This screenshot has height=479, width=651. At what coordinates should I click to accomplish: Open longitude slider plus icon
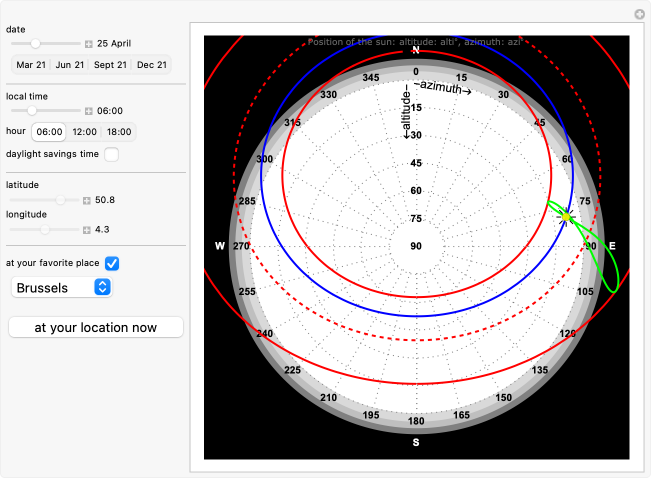(x=87, y=230)
